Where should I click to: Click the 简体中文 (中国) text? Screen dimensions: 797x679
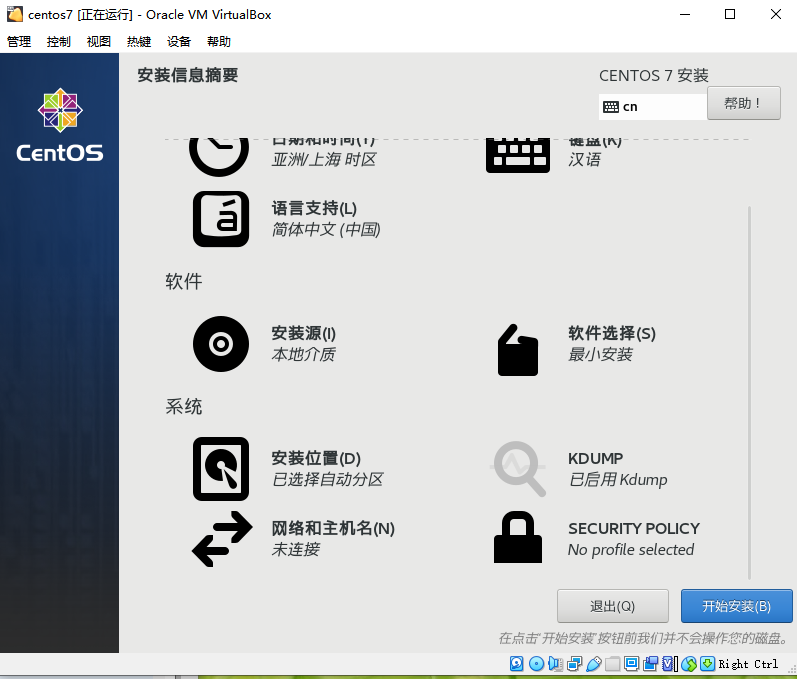(326, 230)
